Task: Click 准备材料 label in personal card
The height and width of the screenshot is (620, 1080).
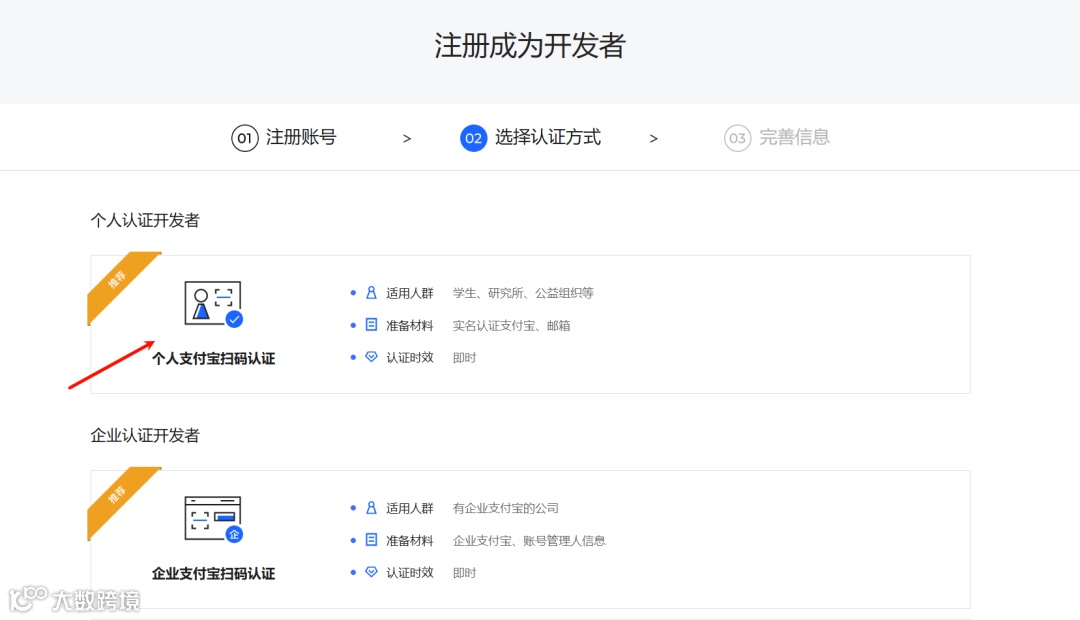Action: pyautogui.click(x=410, y=326)
